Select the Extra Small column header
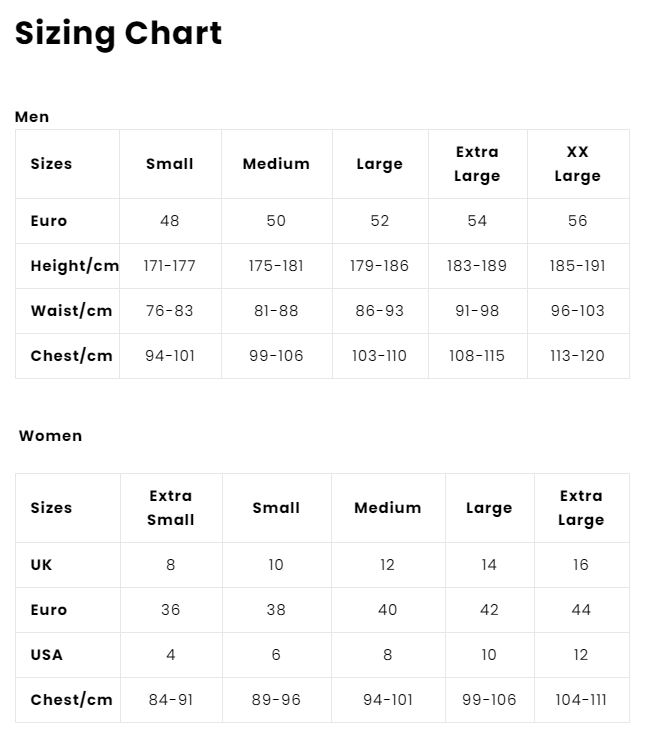Screen dimensions: 665x735 tap(170, 508)
